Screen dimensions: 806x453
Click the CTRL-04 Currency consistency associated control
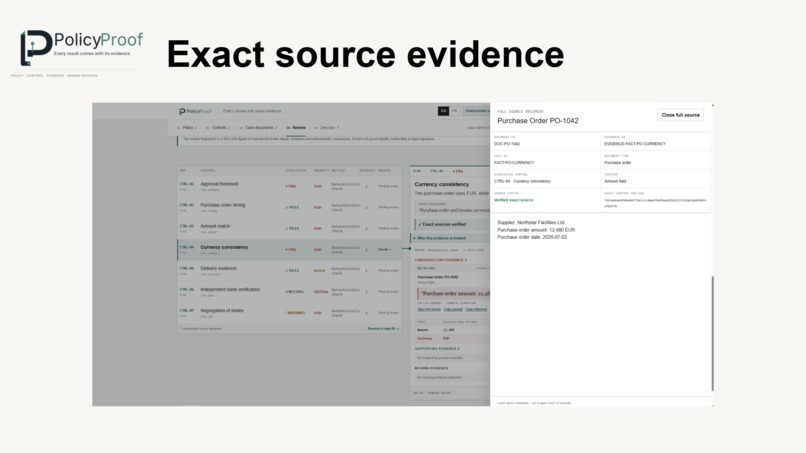(x=522, y=181)
